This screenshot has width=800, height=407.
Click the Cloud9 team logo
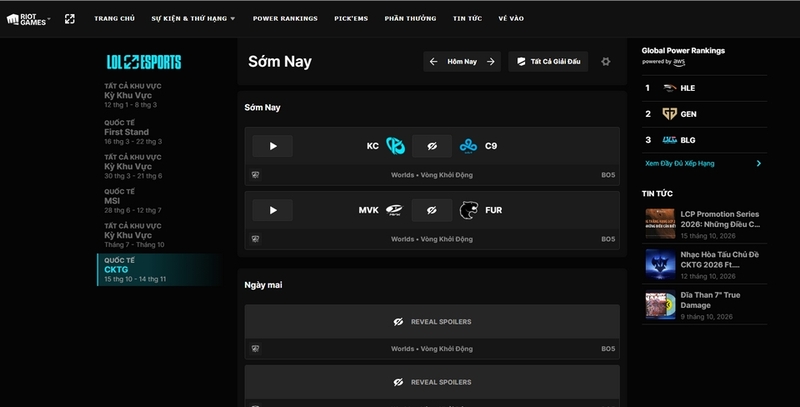tap(468, 146)
